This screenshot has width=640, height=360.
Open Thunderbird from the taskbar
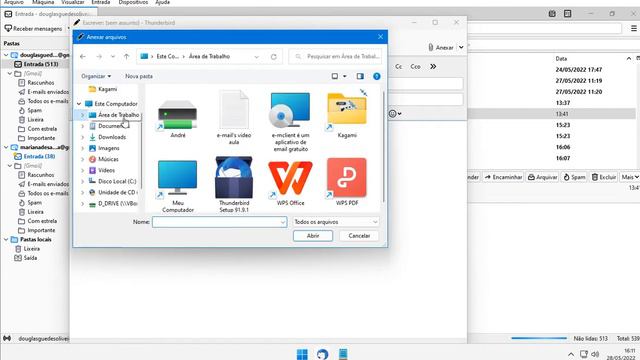[x=322, y=354]
